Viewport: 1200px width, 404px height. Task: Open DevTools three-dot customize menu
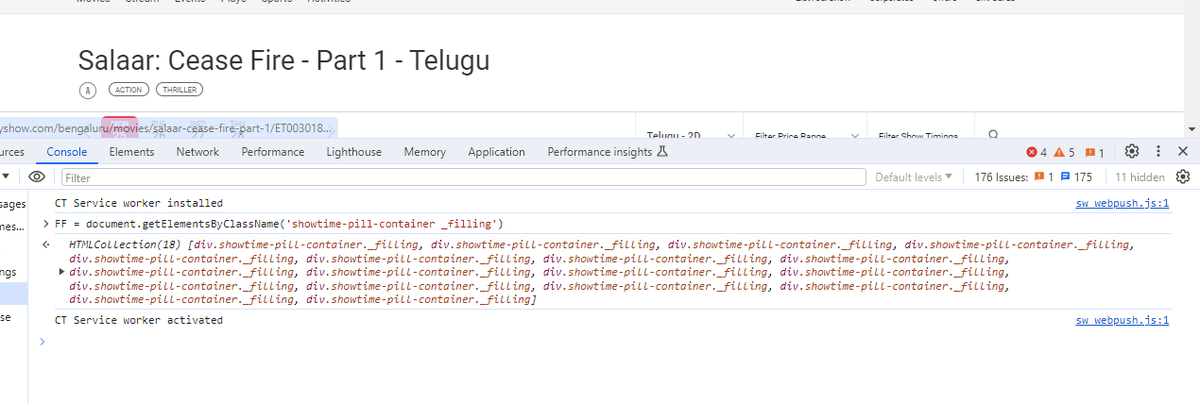tap(1158, 152)
